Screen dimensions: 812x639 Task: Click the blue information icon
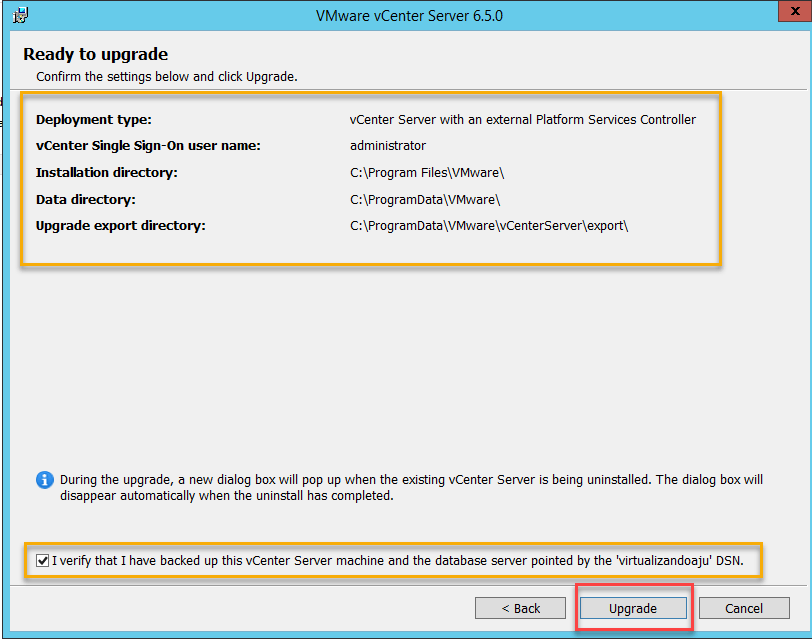click(x=45, y=480)
